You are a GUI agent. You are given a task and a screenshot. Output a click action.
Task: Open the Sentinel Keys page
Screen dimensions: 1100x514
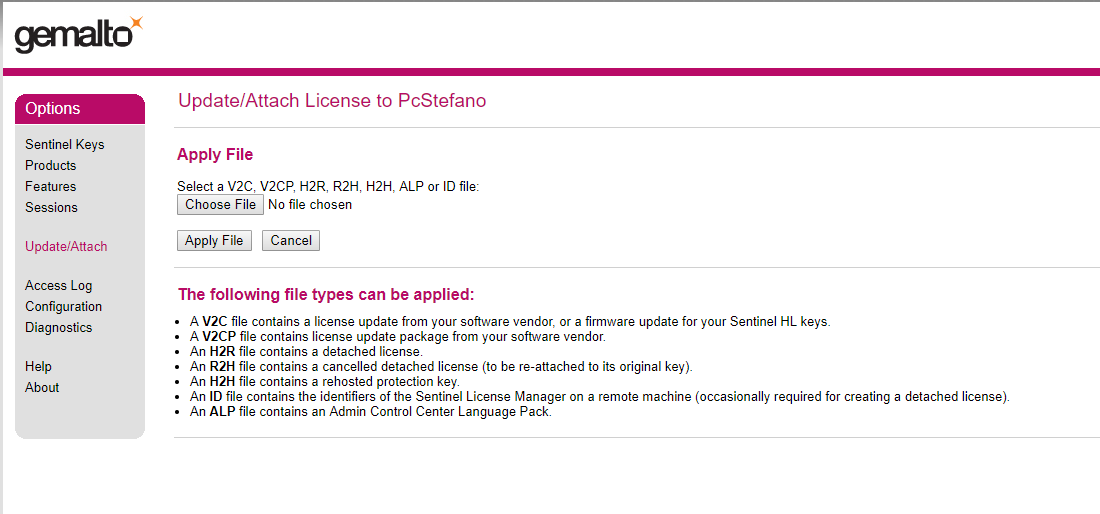coord(65,144)
